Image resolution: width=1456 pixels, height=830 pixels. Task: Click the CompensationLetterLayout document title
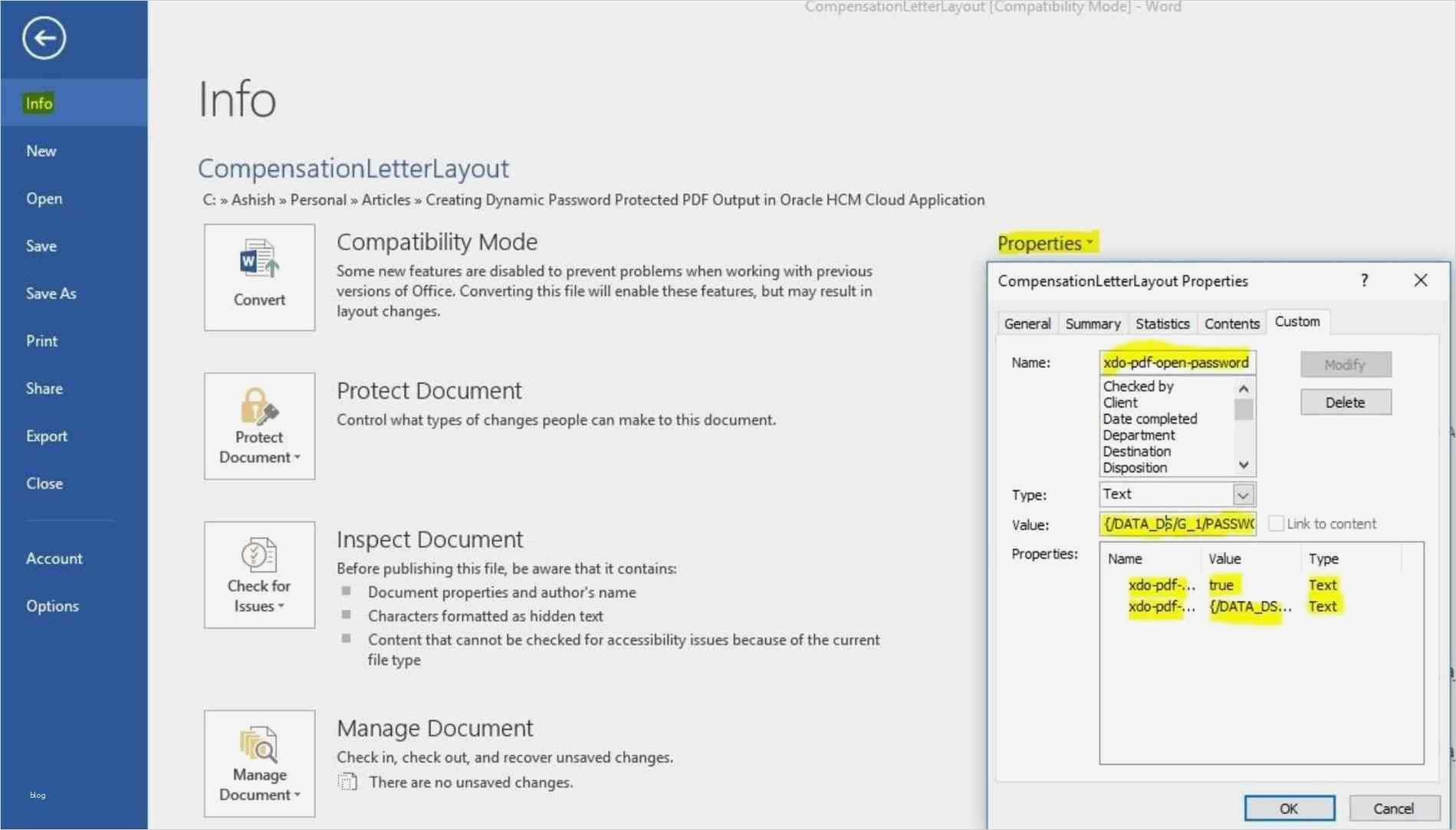pyautogui.click(x=353, y=169)
